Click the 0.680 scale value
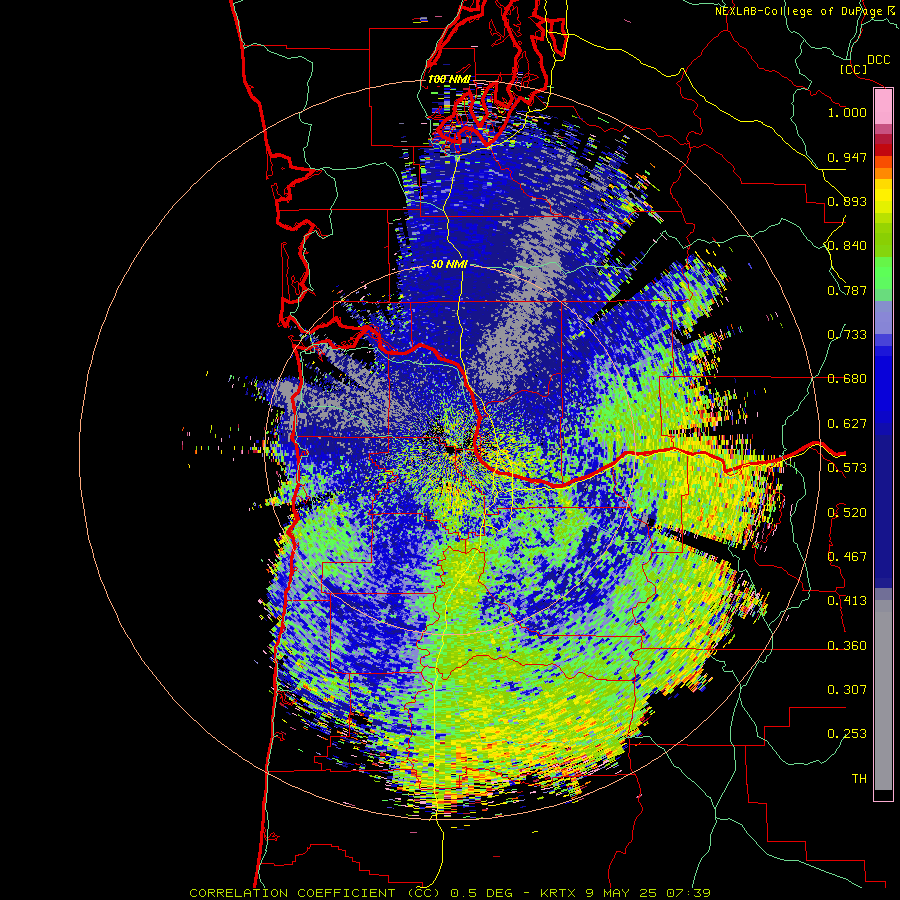This screenshot has width=900, height=900. (847, 379)
